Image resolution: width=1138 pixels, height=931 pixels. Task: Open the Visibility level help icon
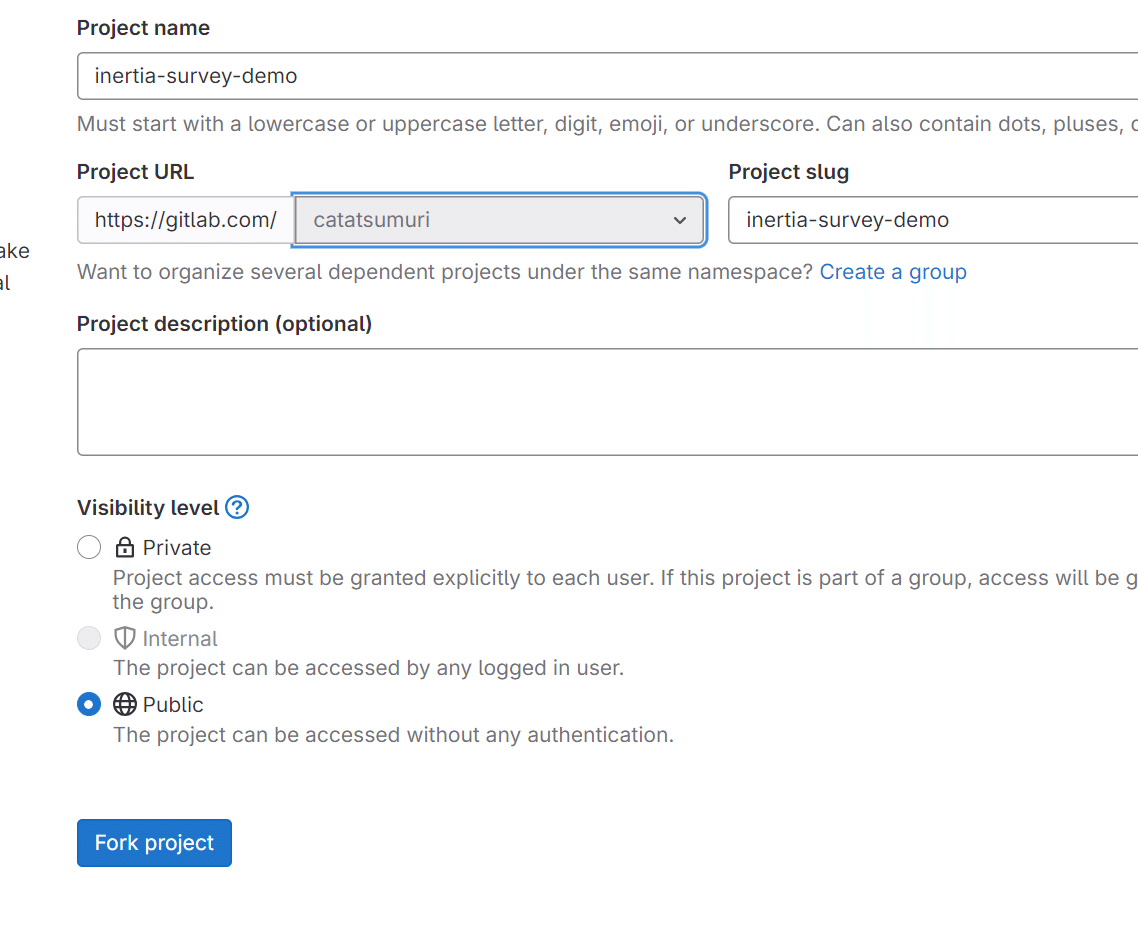237,507
